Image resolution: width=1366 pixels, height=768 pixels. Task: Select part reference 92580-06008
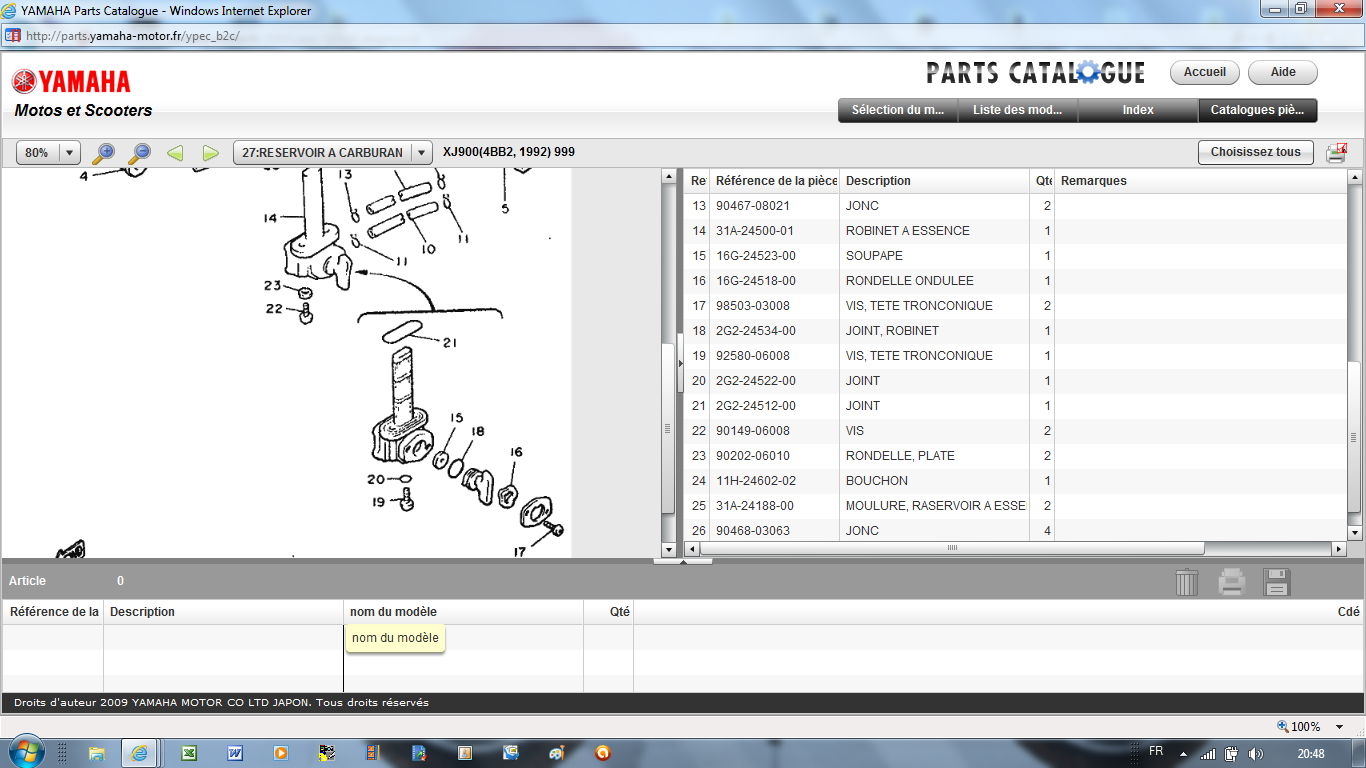tap(753, 356)
